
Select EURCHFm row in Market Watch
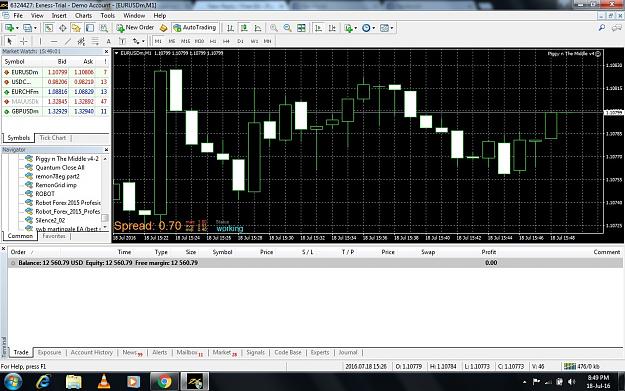pos(55,92)
